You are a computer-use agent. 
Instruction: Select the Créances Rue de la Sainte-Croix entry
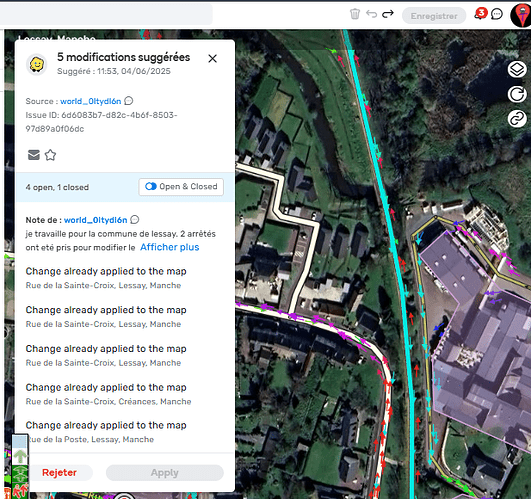click(x=108, y=394)
